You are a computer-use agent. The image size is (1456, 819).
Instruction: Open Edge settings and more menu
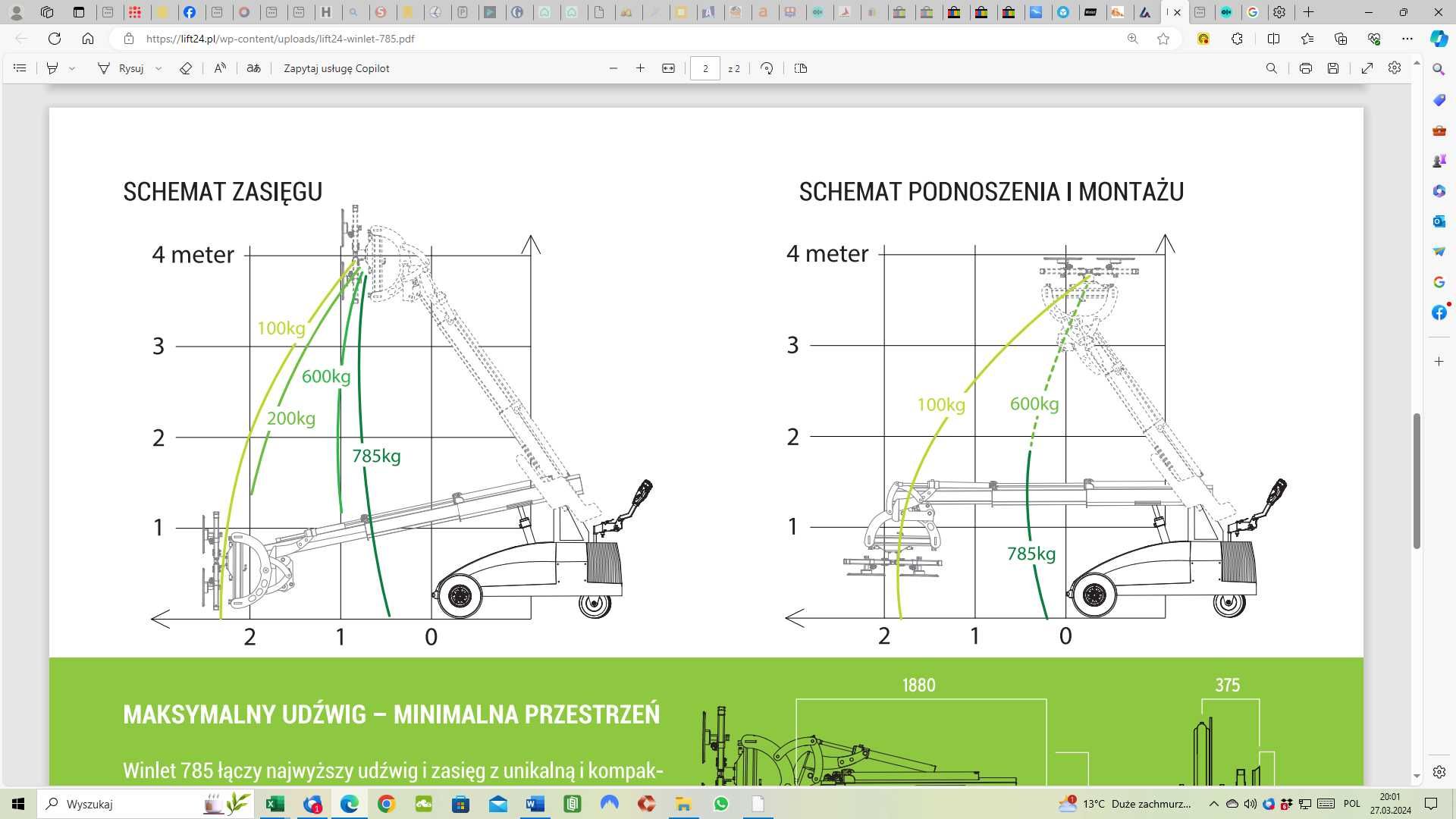pos(1407,39)
